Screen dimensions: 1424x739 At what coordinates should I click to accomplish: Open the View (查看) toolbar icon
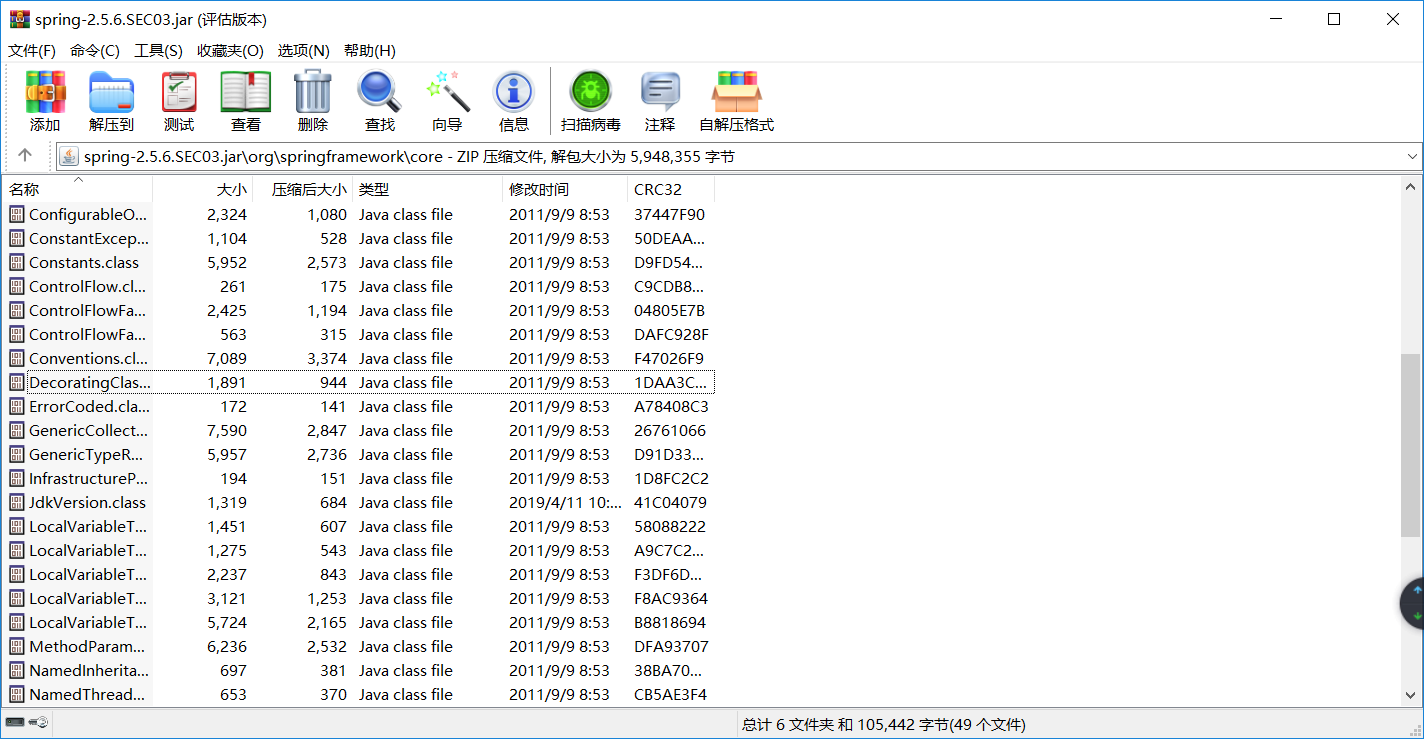point(246,93)
